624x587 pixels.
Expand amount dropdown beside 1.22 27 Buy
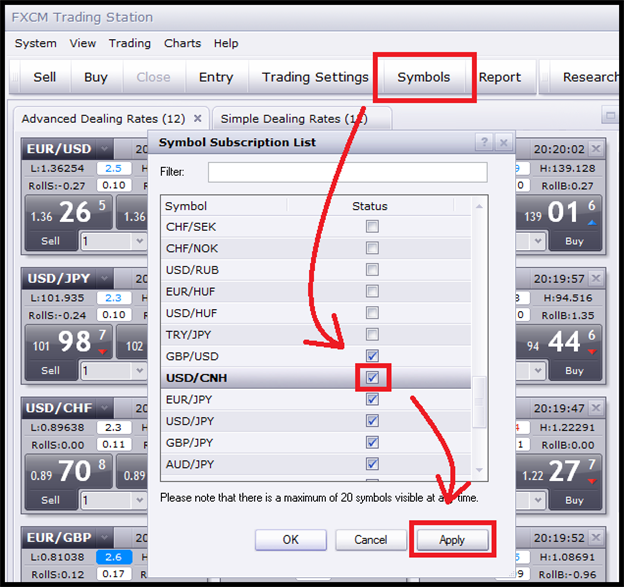pyautogui.click(x=538, y=500)
